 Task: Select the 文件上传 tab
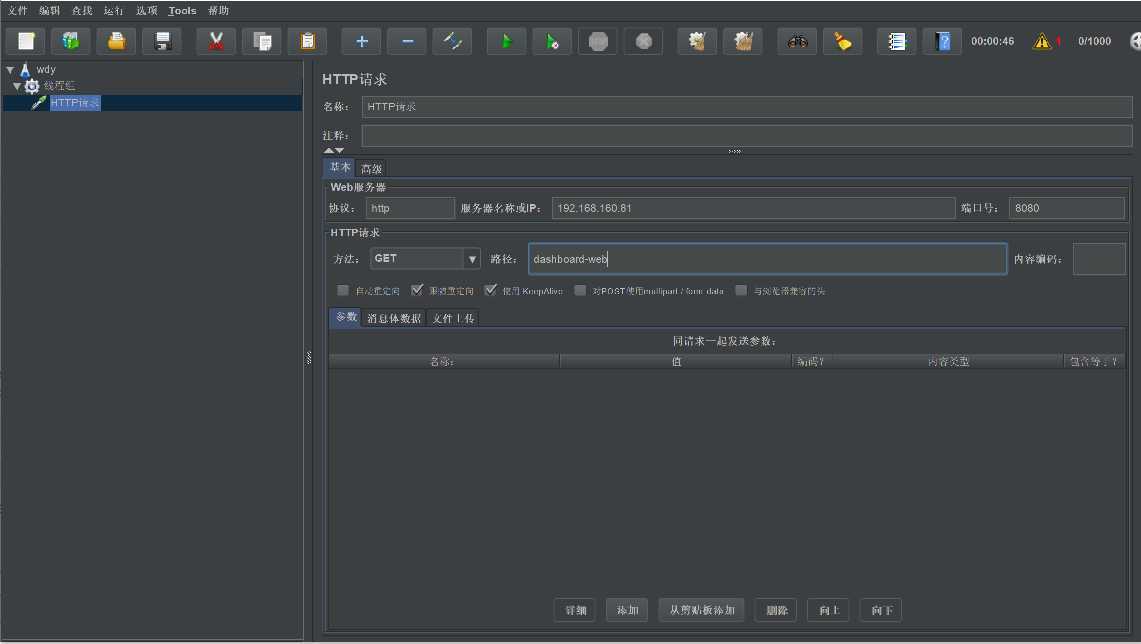pos(453,318)
